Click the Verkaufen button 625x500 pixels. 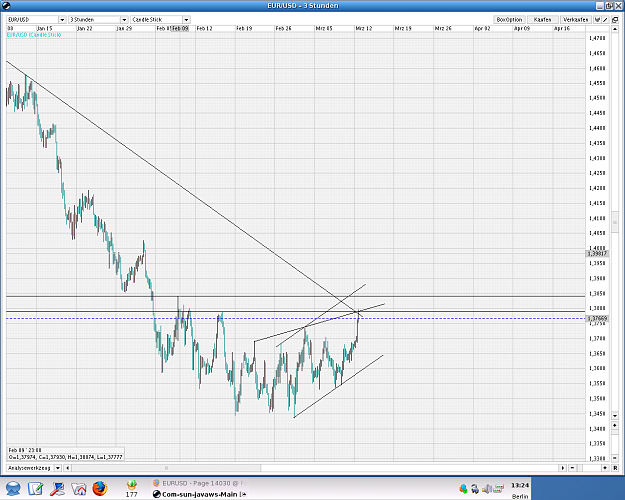pos(576,20)
